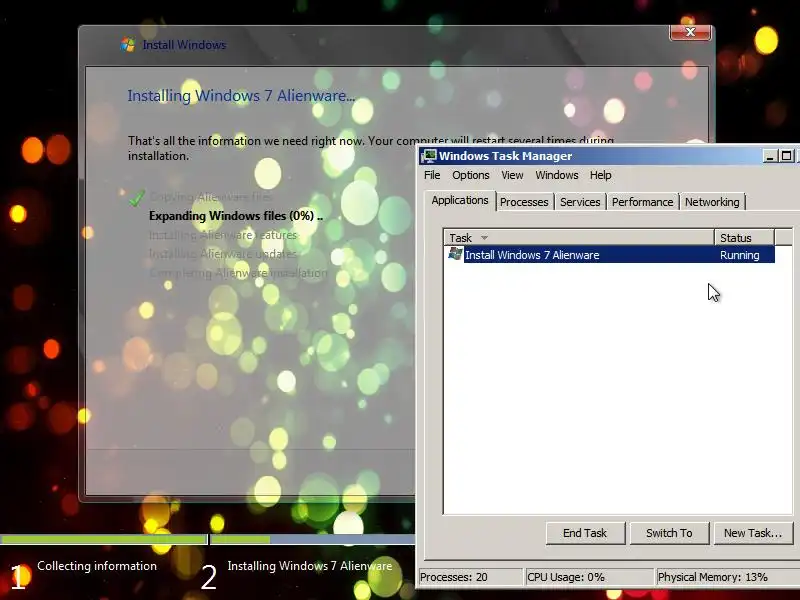Click the Status column header
Viewport: 800px width, 600px height.
click(744, 238)
